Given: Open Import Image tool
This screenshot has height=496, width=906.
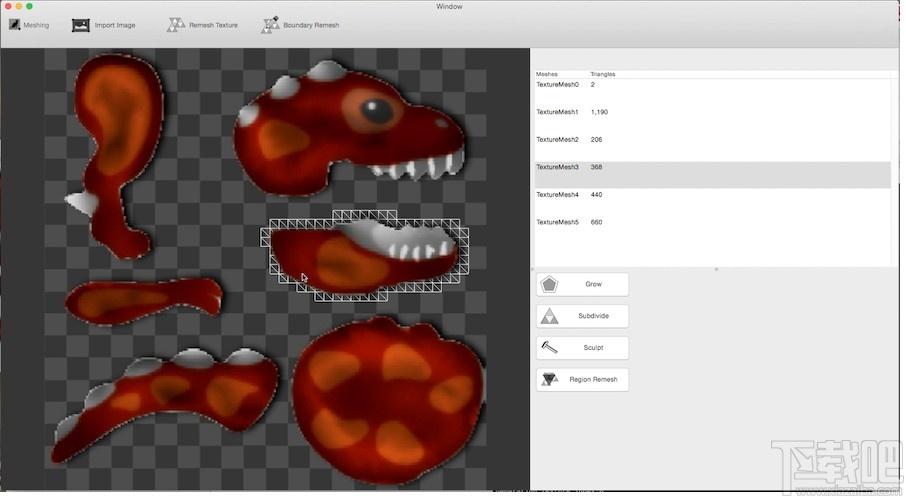Looking at the screenshot, I should pos(80,25).
